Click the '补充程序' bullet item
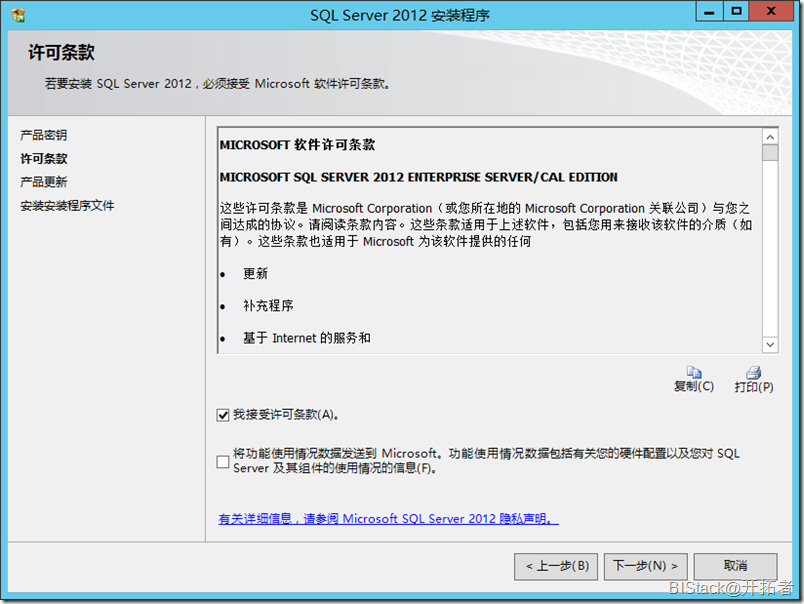Screen dimensions: 804x604 coord(268,306)
